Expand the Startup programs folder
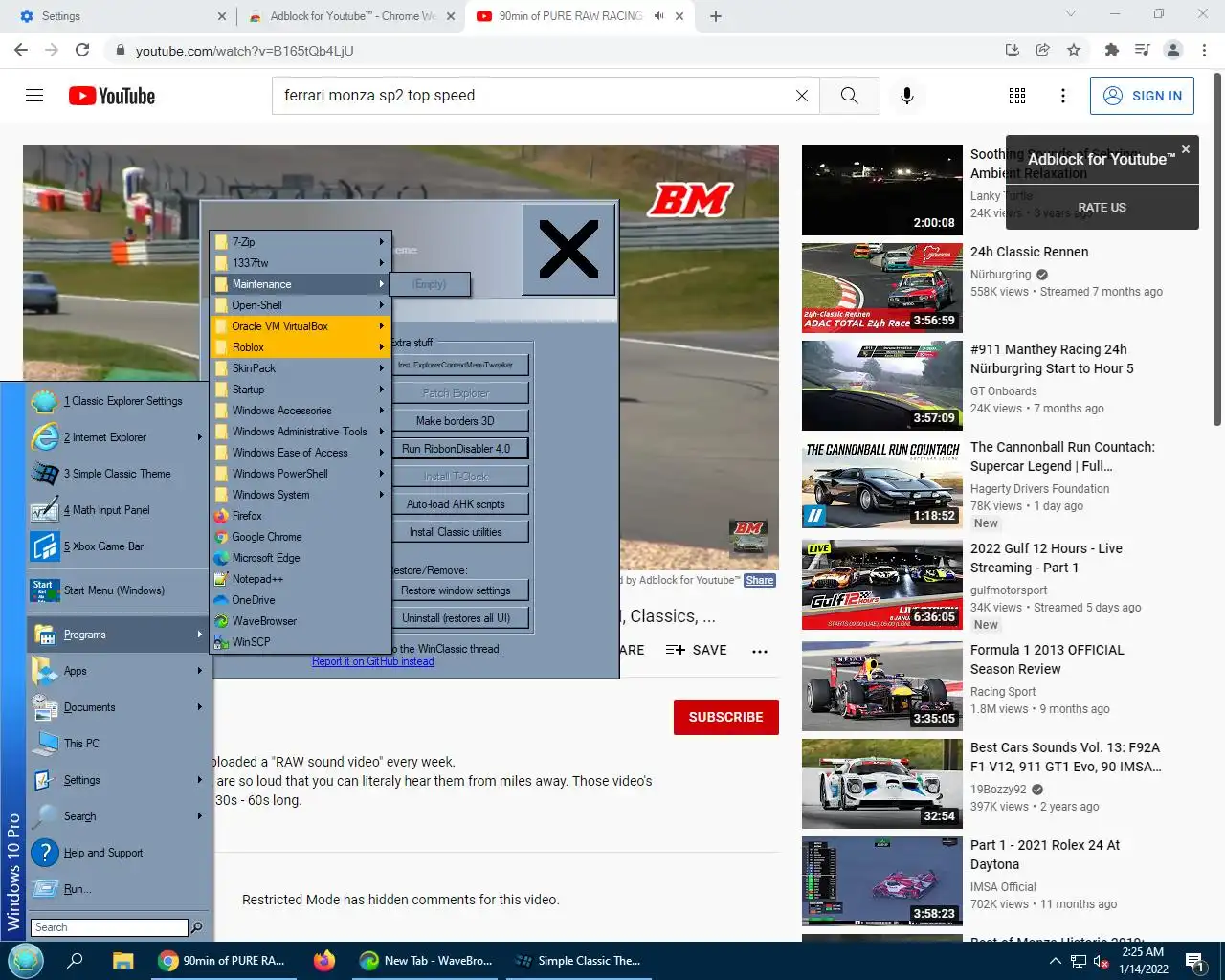The height and width of the screenshot is (980, 1225). pyautogui.click(x=300, y=390)
